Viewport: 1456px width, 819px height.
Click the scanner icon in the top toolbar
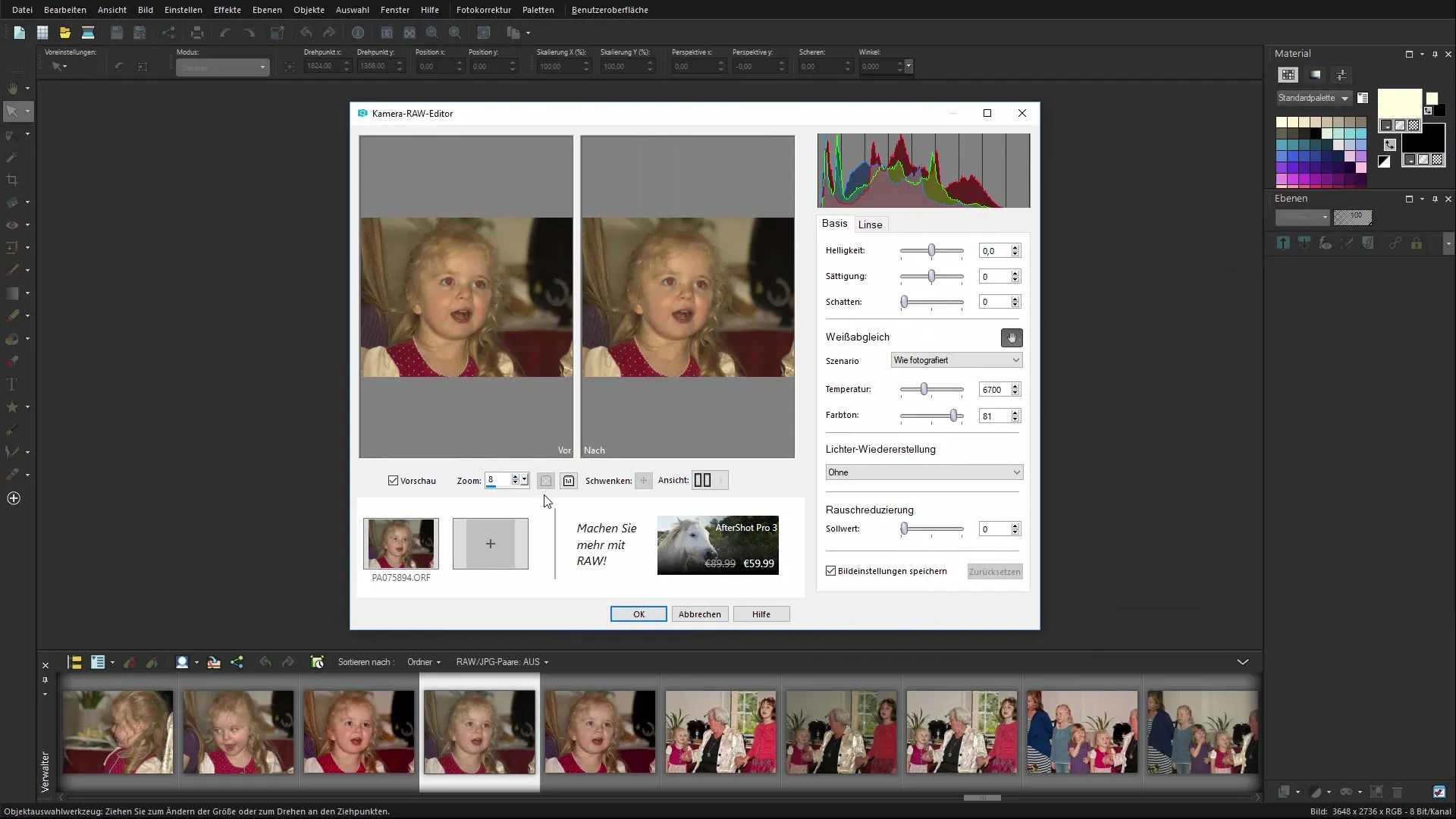coord(88,33)
